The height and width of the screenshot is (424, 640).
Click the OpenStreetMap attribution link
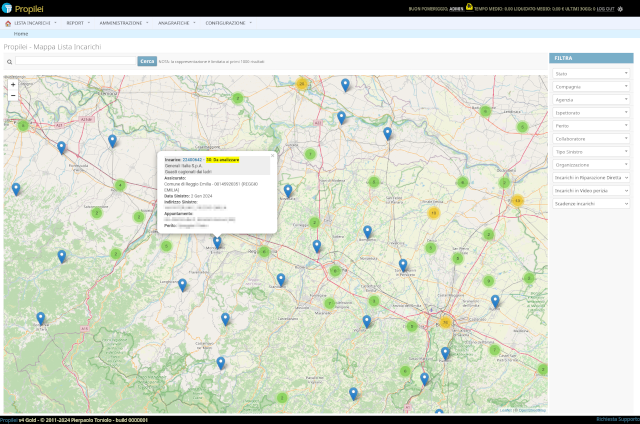pos(532,410)
